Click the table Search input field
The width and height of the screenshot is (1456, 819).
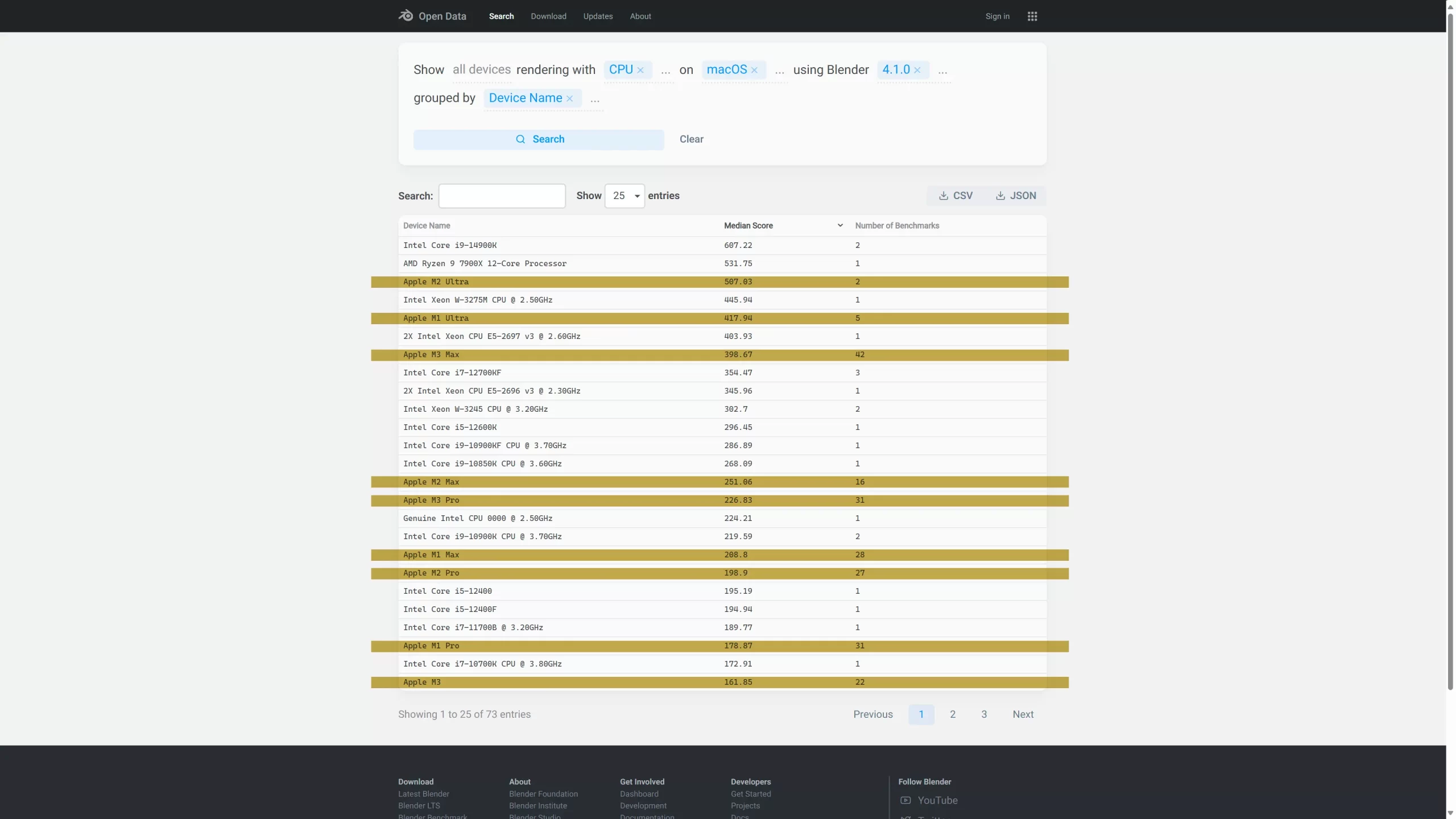[x=502, y=196]
